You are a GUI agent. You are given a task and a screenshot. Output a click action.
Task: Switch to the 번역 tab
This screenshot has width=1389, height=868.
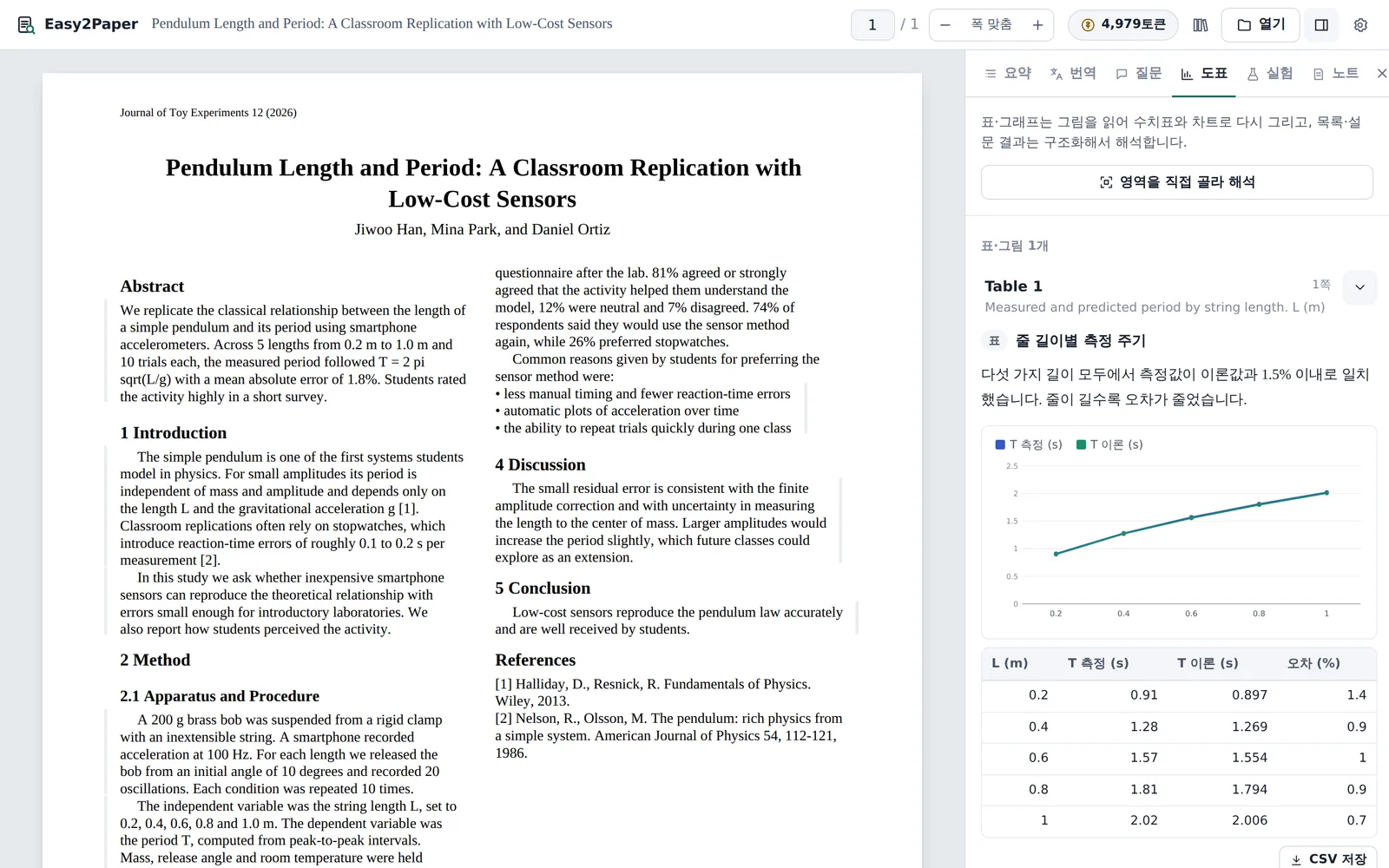[1073, 74]
